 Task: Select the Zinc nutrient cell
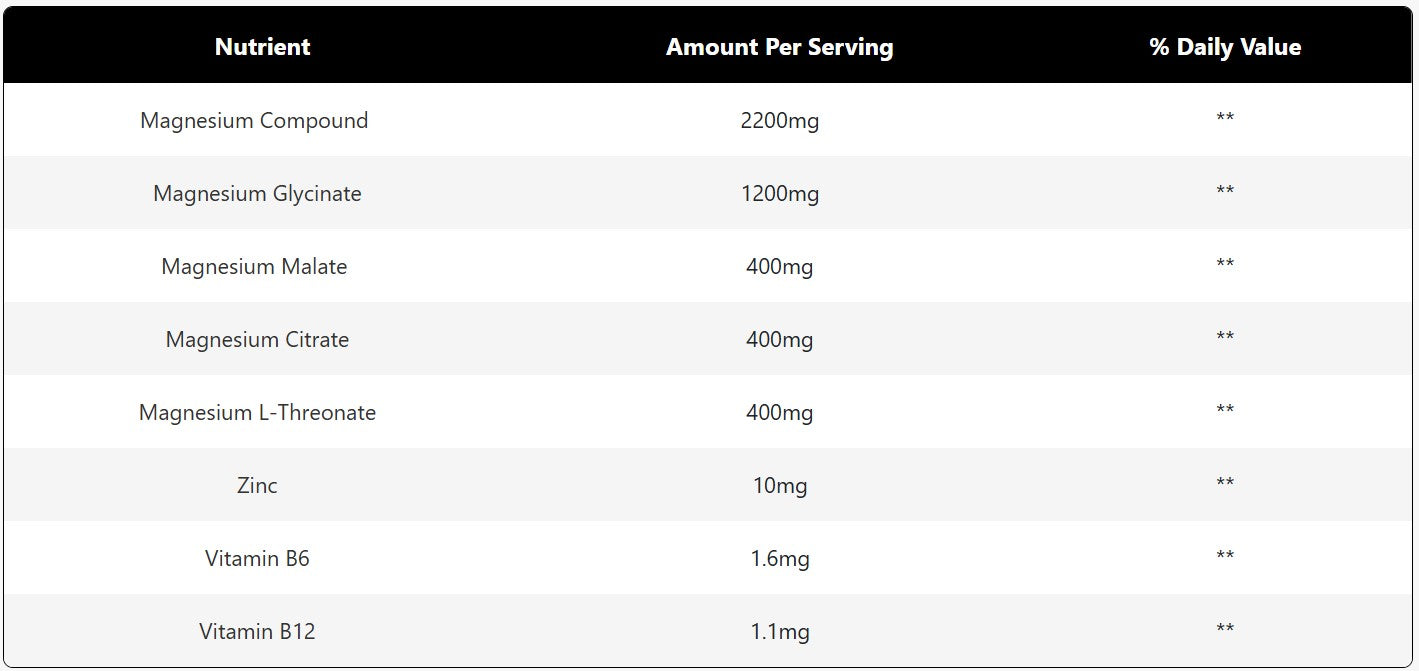[257, 486]
